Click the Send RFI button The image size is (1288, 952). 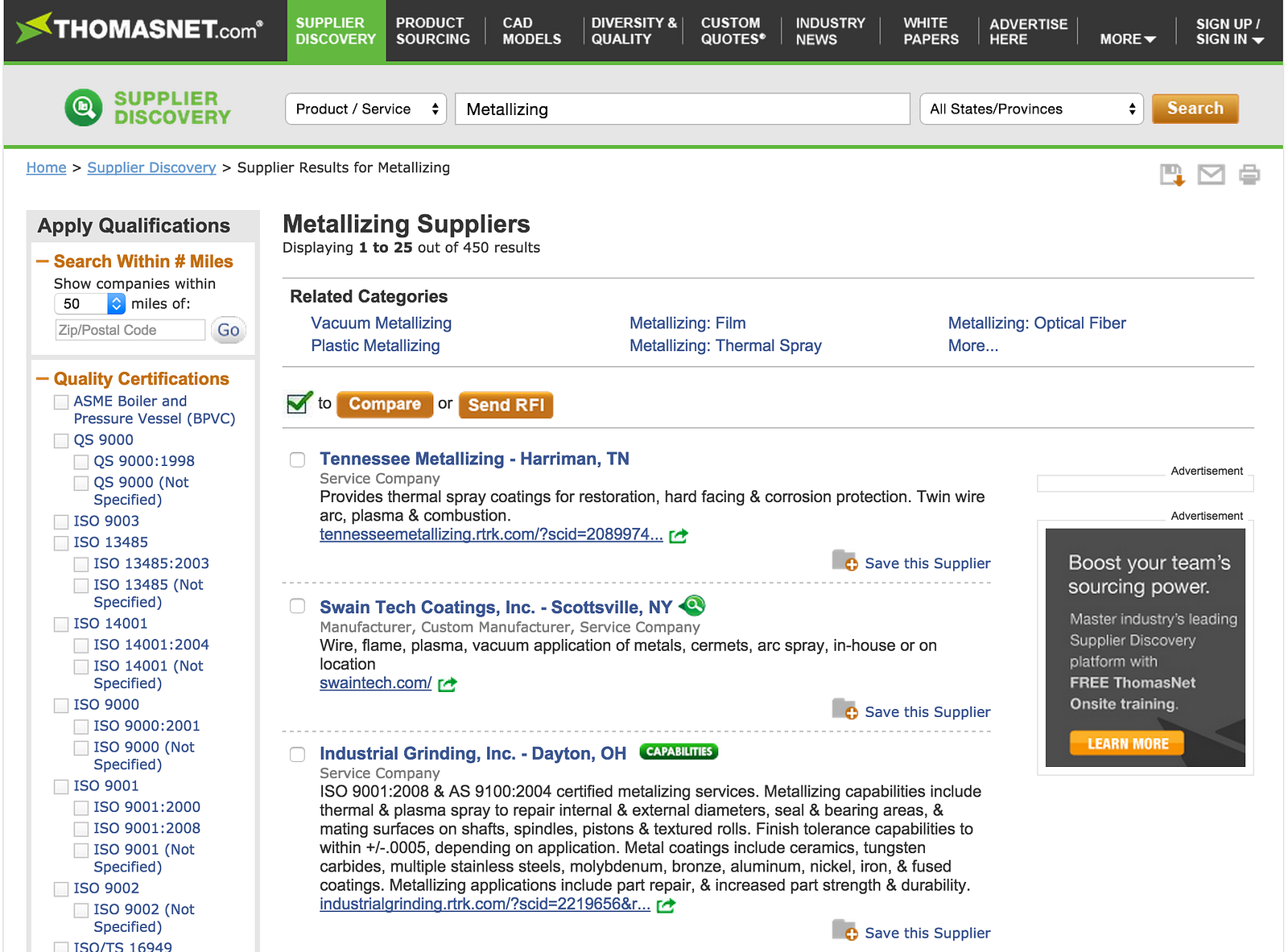[506, 405]
